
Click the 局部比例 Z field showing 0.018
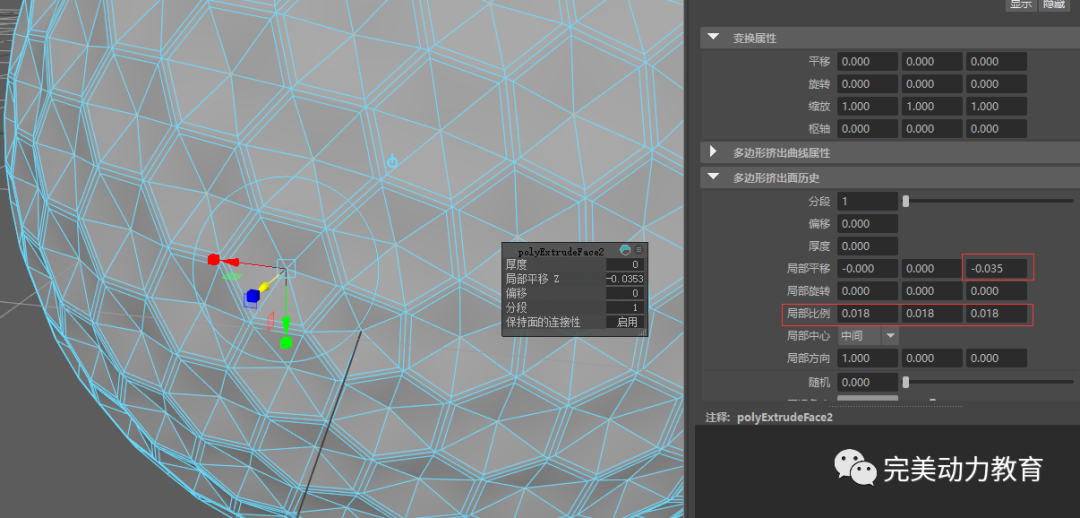coord(996,313)
